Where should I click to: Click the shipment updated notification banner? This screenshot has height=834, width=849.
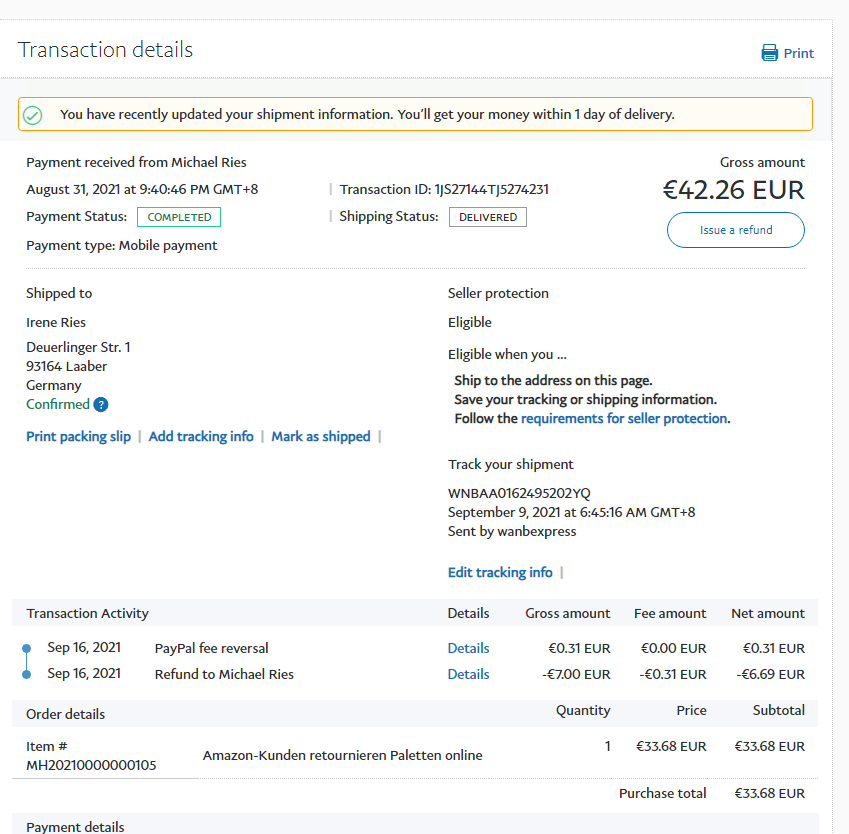pos(415,114)
